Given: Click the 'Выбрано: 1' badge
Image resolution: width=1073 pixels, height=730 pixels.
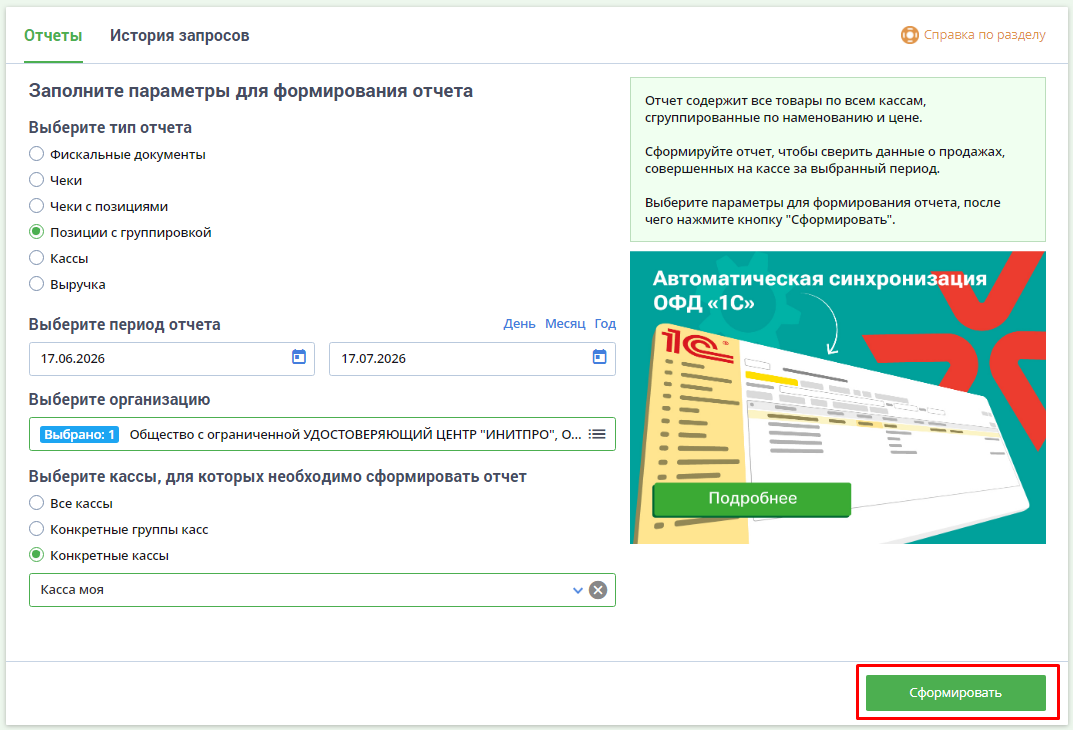Looking at the screenshot, I should pos(79,434).
